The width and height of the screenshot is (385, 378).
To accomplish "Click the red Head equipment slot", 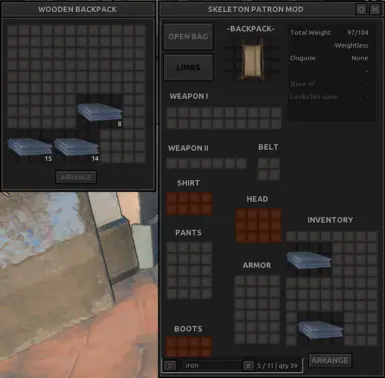I will click(x=258, y=225).
